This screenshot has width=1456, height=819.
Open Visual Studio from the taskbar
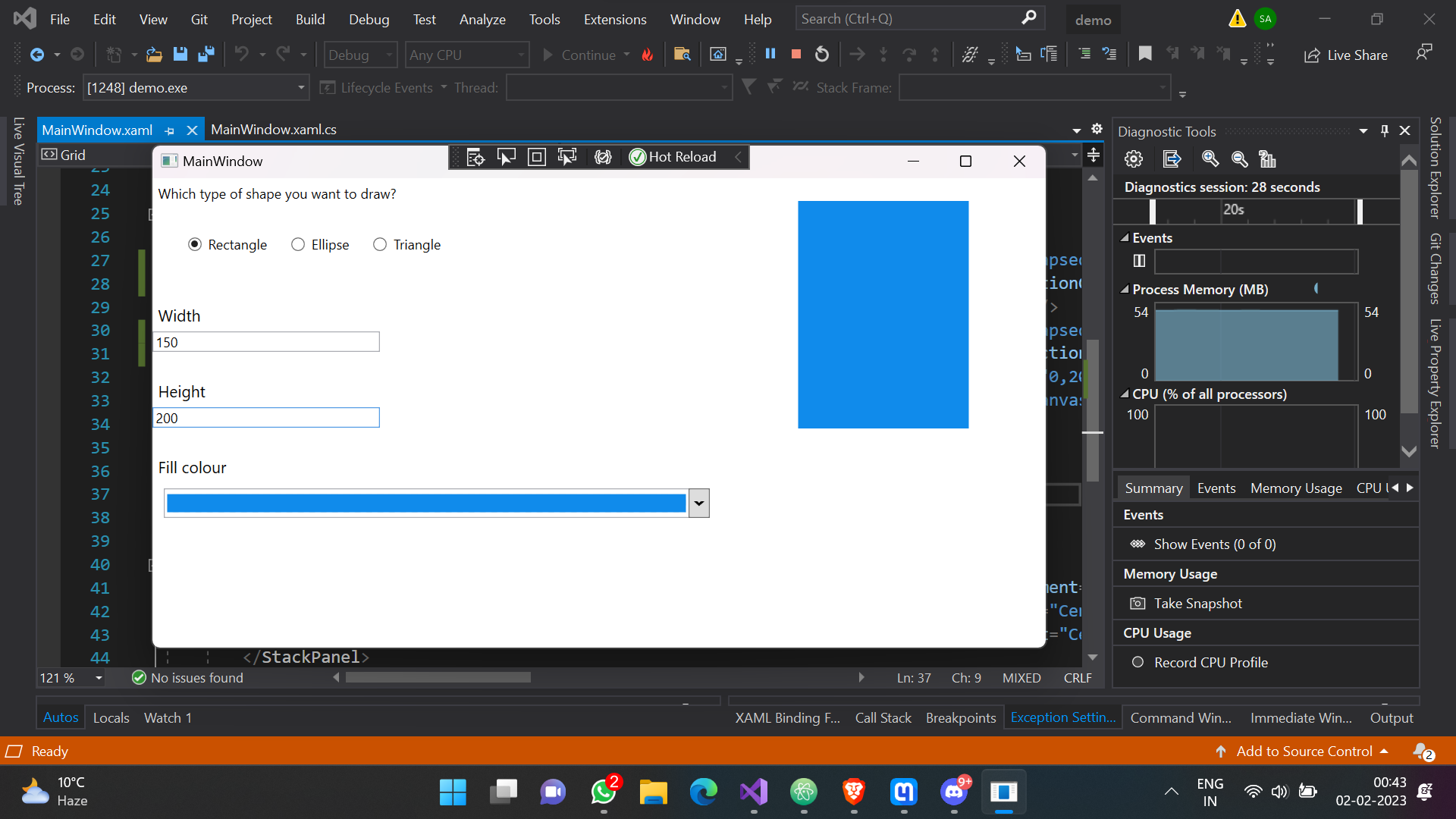(x=754, y=792)
